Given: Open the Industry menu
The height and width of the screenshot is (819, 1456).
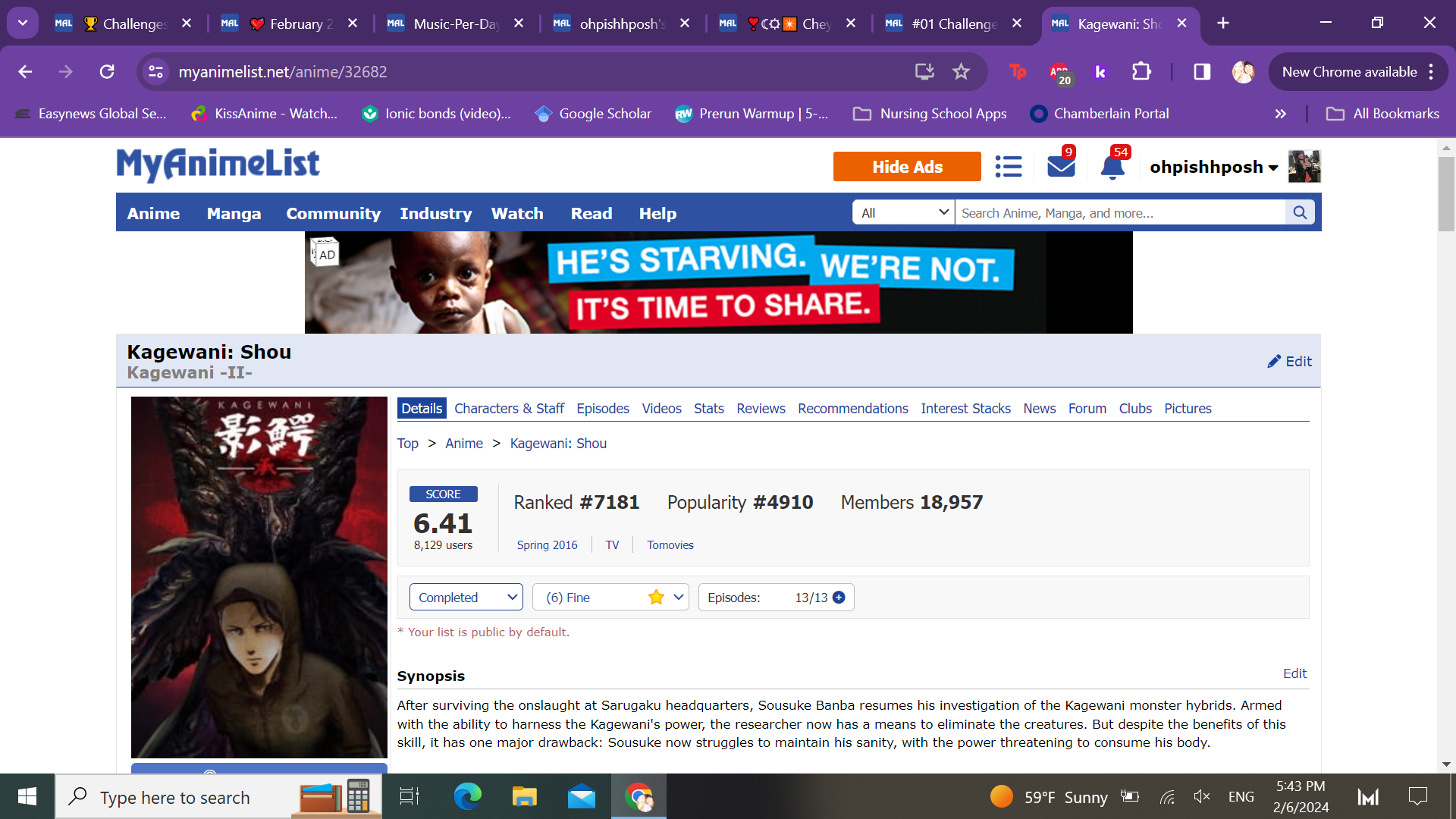Looking at the screenshot, I should [x=436, y=213].
